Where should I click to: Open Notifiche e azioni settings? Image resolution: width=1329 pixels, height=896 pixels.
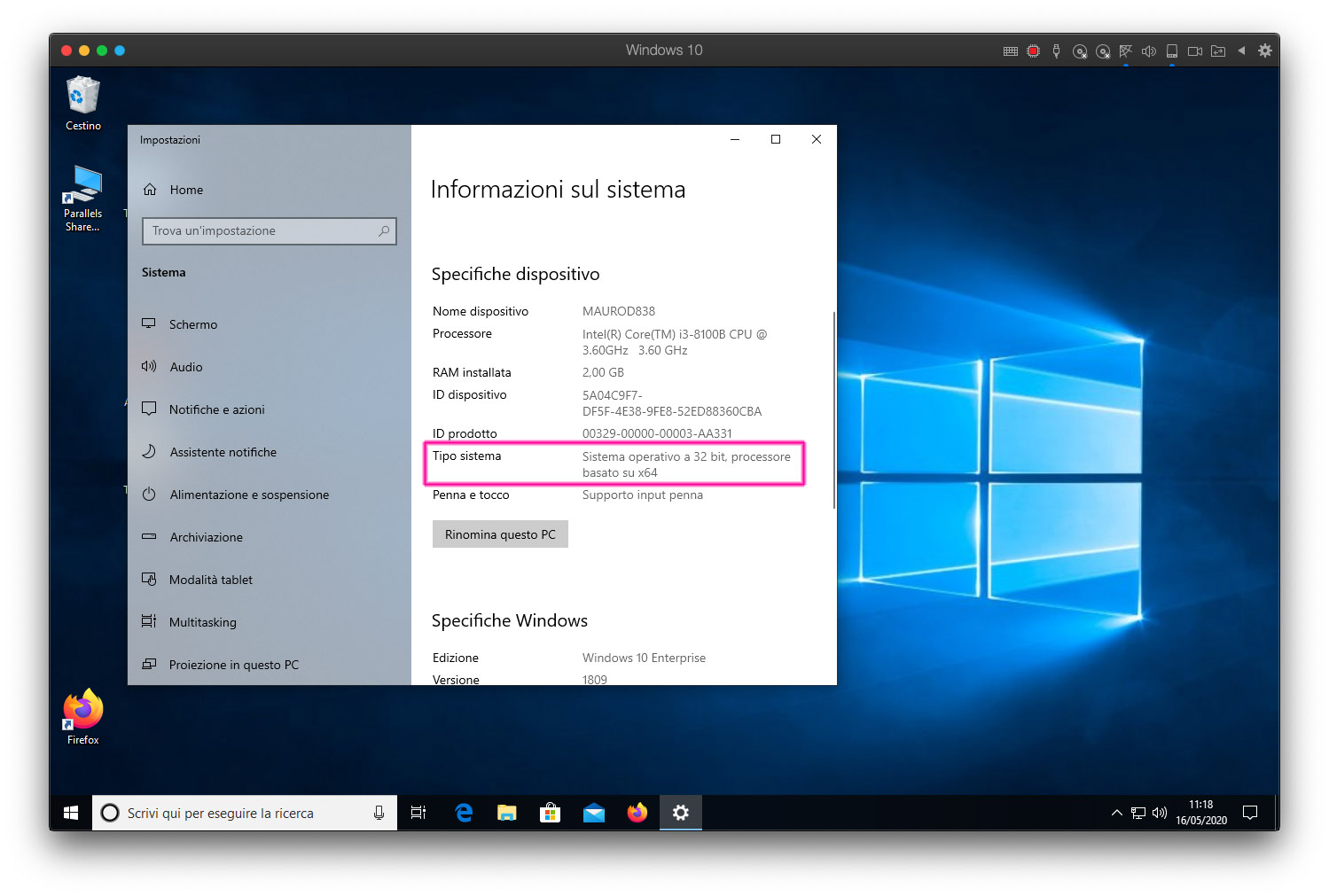270,409
